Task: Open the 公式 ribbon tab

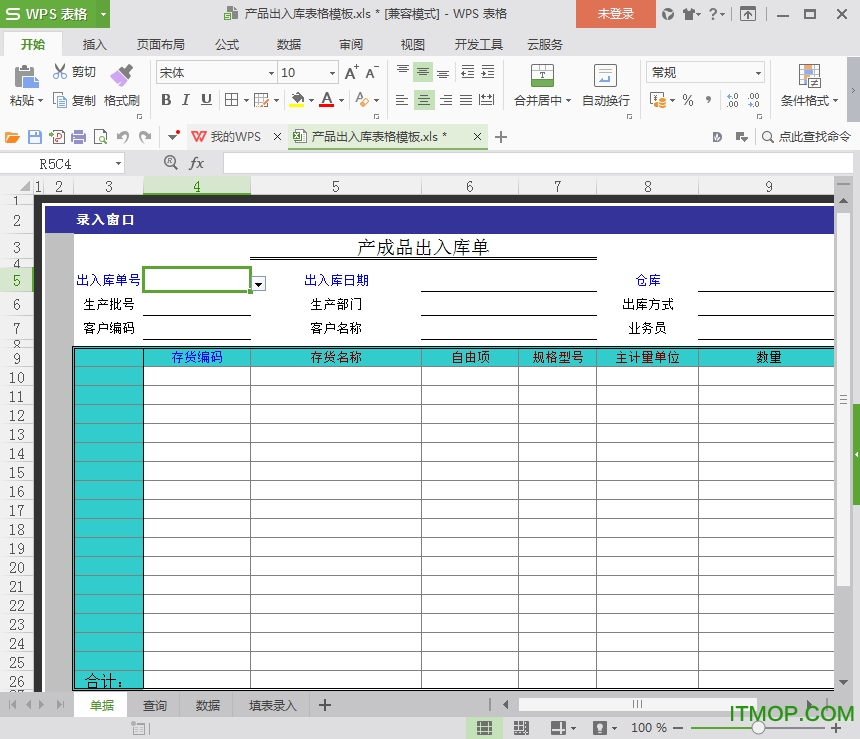Action: point(227,44)
